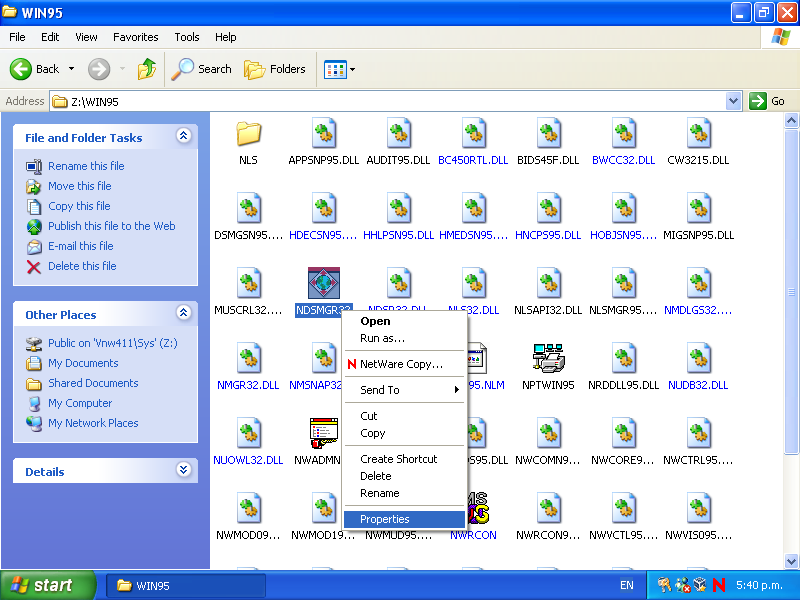This screenshot has width=800, height=600.
Task: Select the APPSNP95.DLL file icon
Action: [323, 134]
